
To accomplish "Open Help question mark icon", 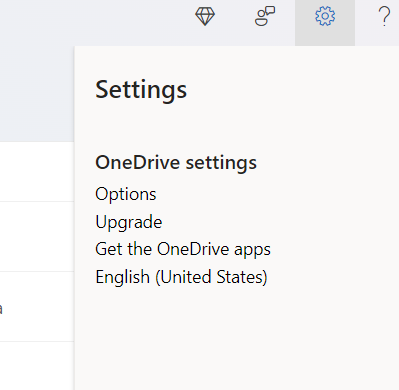I will click(384, 16).
